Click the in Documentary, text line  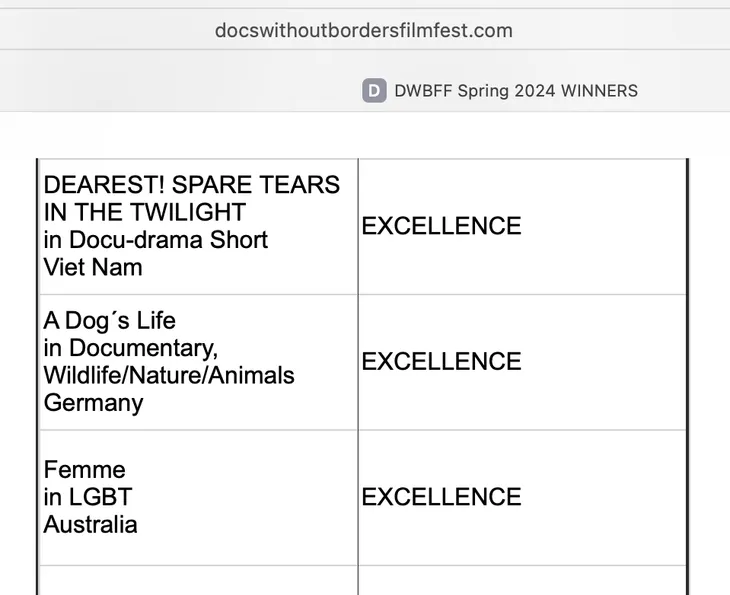pos(131,349)
